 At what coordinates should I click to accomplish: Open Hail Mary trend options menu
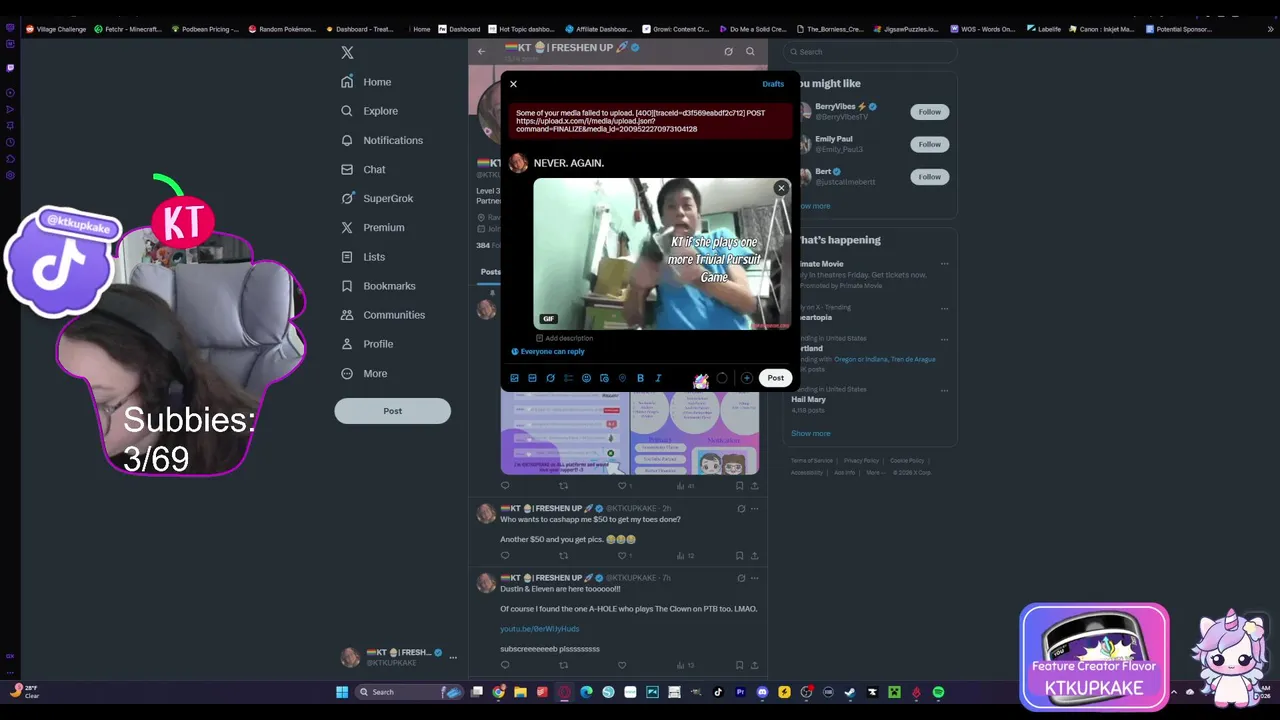coord(944,390)
